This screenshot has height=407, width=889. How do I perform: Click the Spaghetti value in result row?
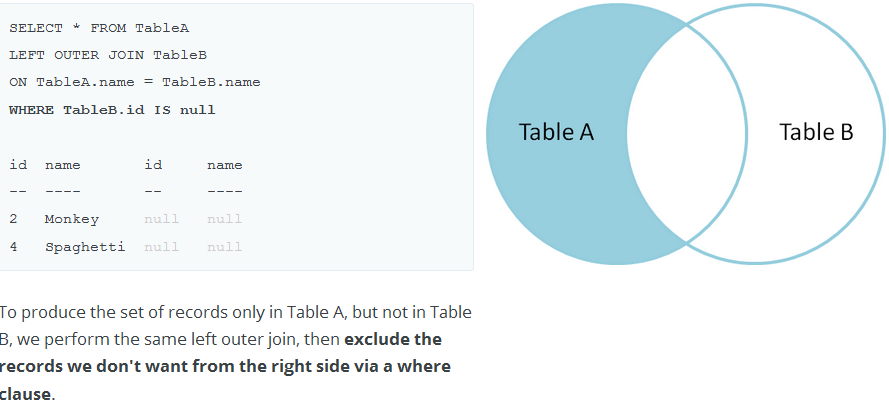85,248
